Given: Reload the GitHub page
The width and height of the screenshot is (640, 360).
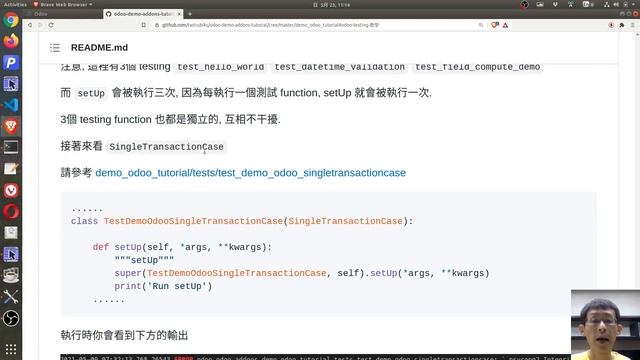Looking at the screenshot, I should click(x=51, y=25).
